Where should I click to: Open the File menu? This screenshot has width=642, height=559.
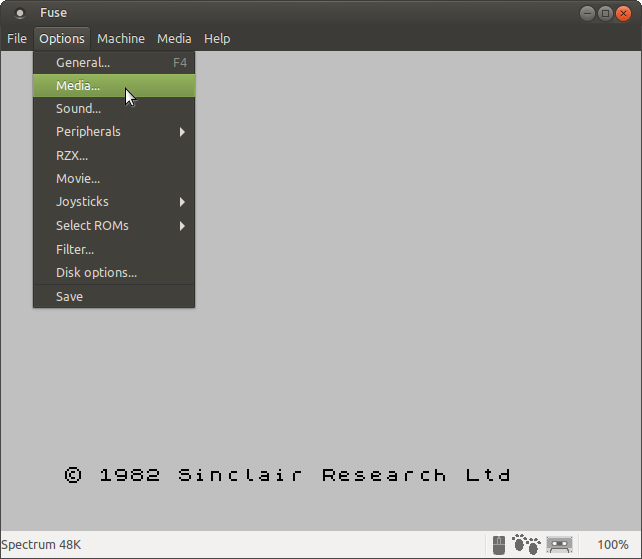coord(17,38)
